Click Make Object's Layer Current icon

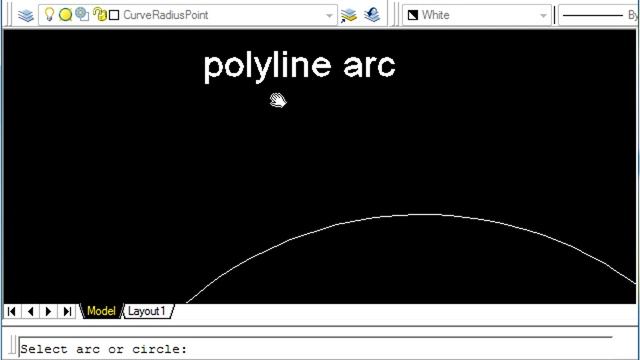coord(349,15)
